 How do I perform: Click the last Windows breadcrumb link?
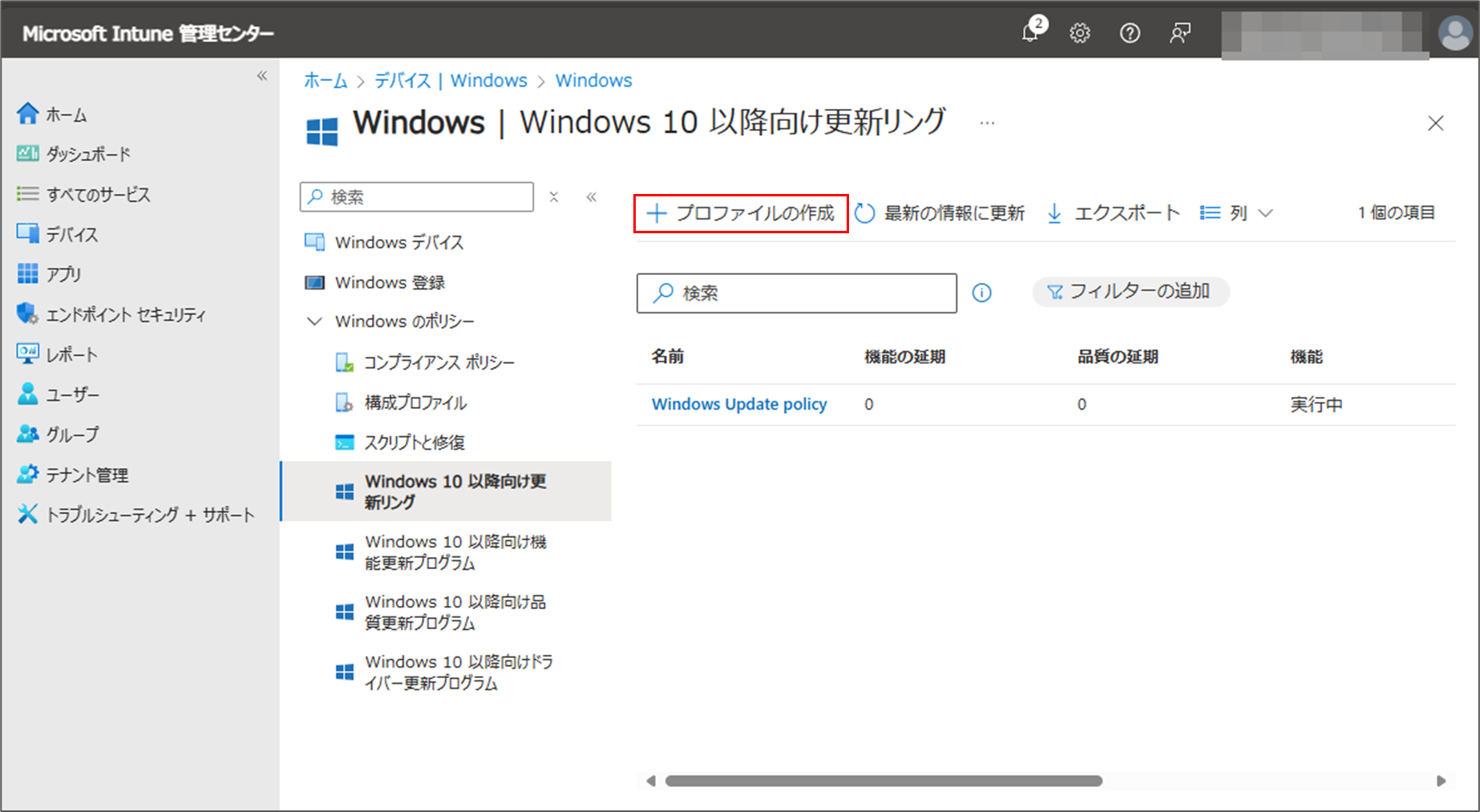pos(594,80)
